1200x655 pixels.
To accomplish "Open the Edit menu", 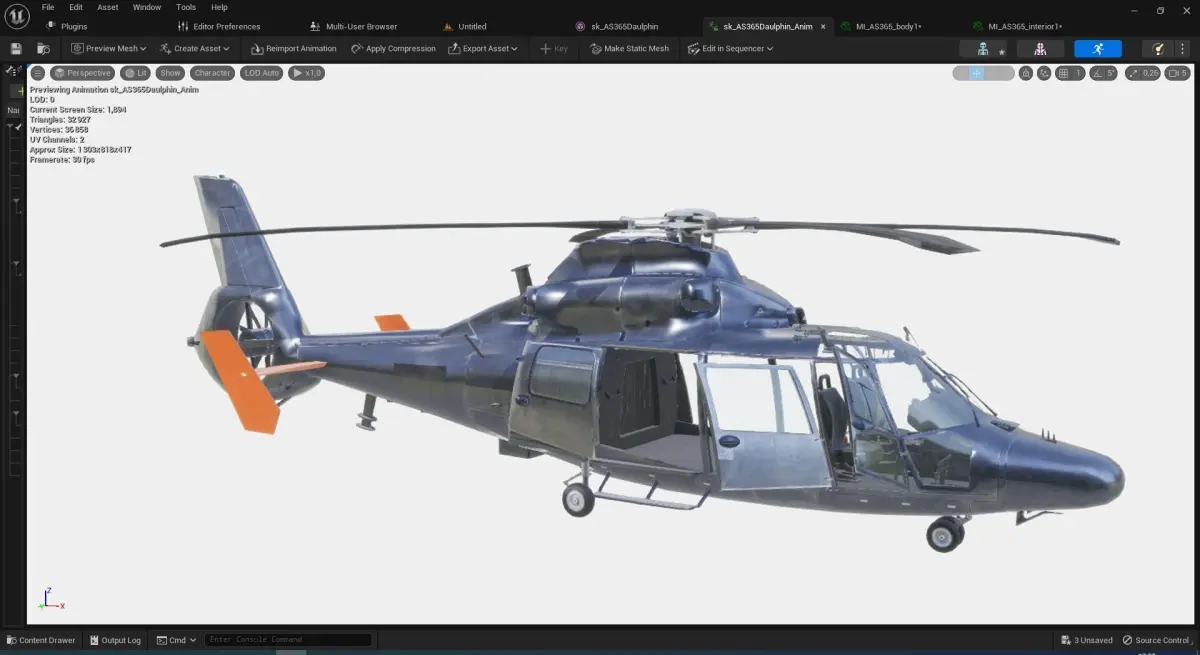I will 76,7.
